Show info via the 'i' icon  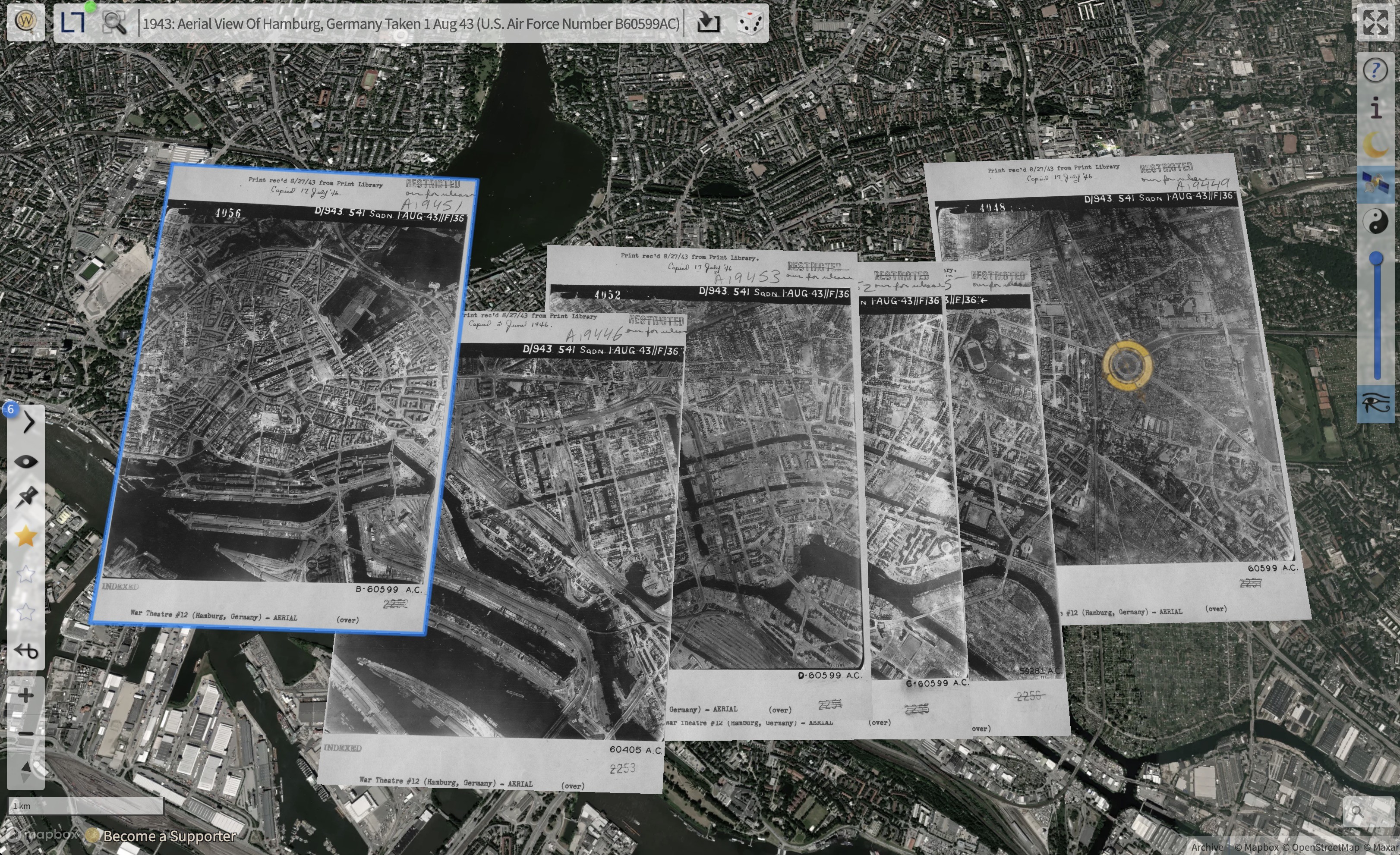click(1375, 108)
